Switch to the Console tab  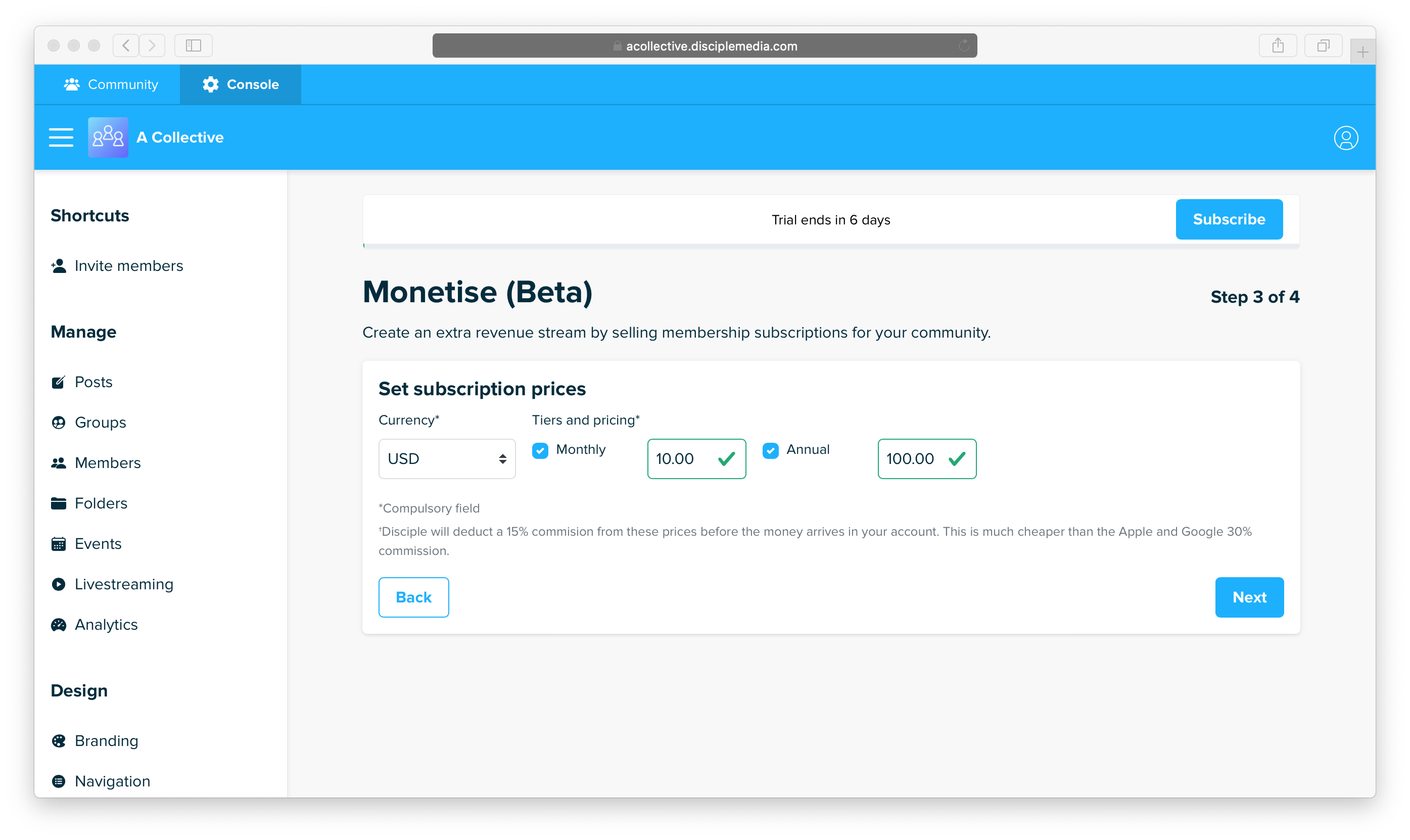pos(241,84)
